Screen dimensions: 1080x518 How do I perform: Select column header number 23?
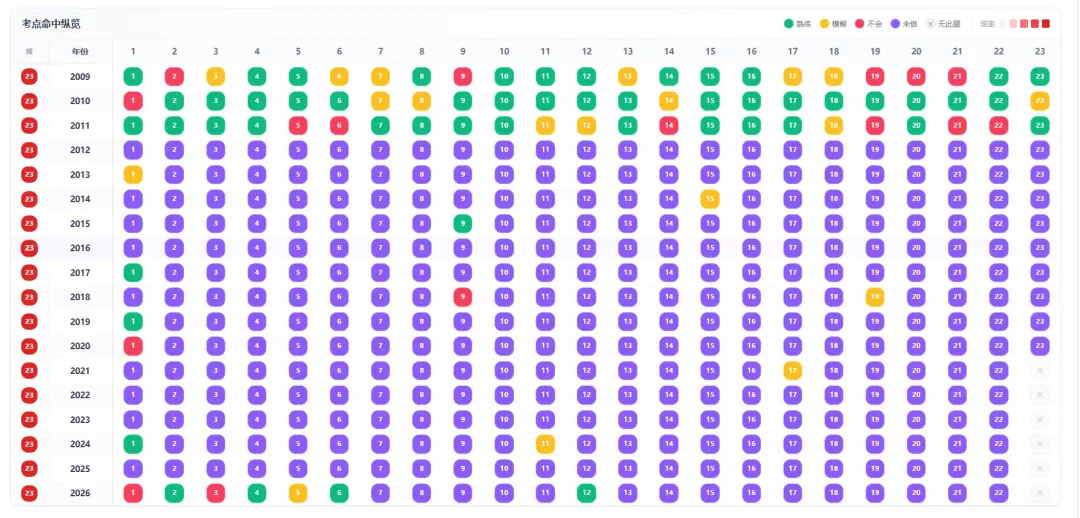tap(1040, 52)
